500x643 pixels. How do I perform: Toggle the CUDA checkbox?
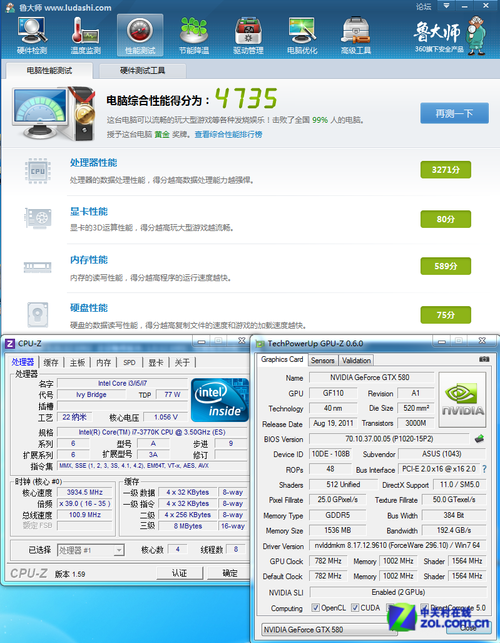pyautogui.click(x=355, y=607)
